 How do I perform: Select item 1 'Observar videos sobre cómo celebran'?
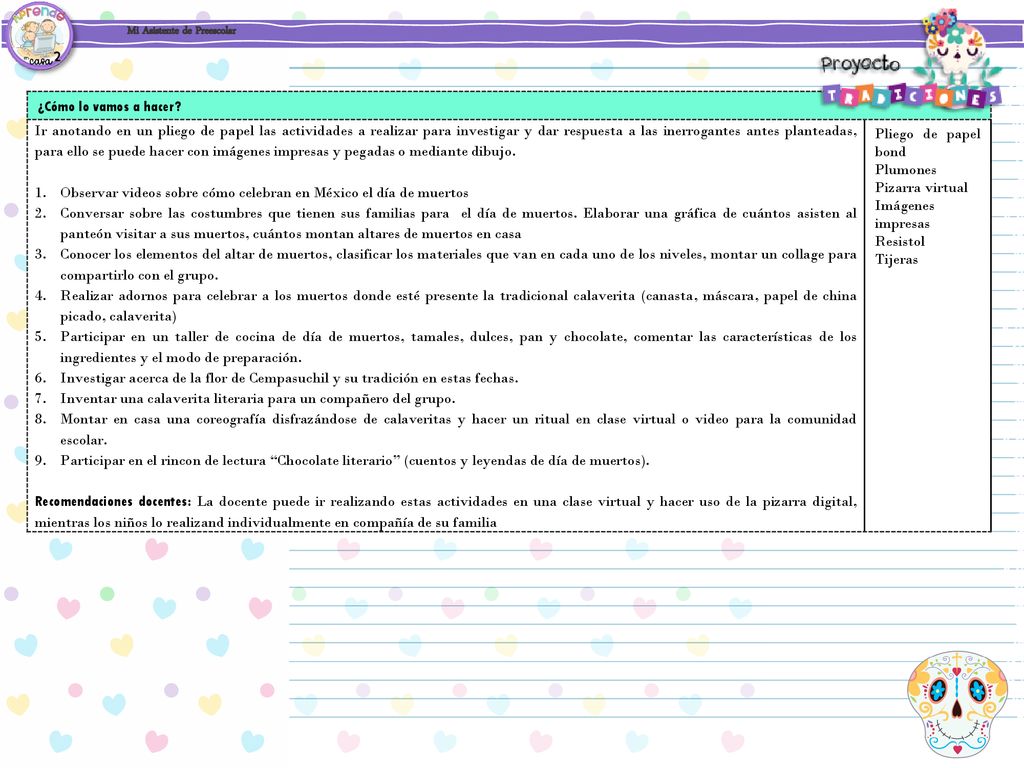pos(251,193)
